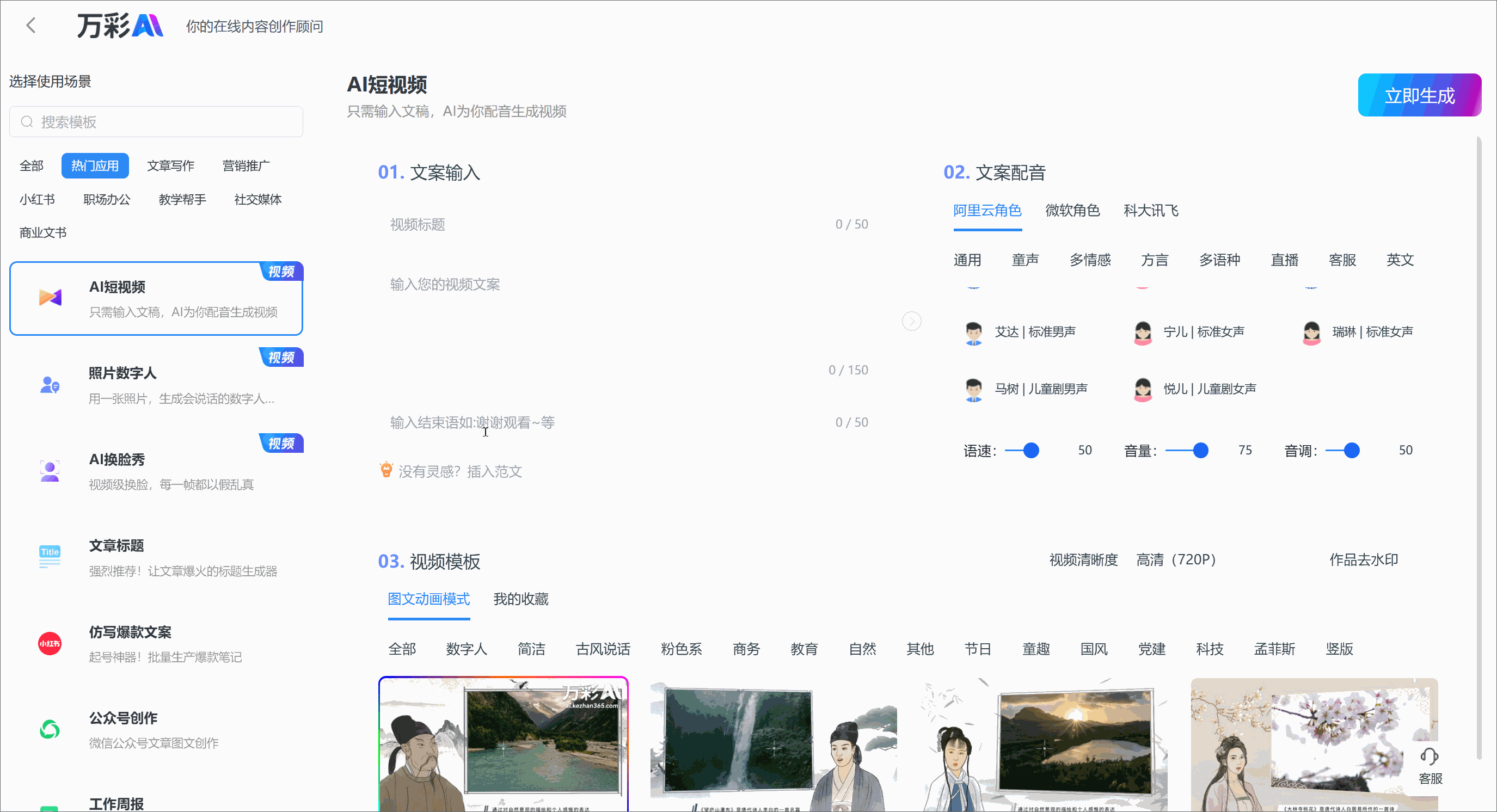Select 艾达 standard male voice

click(x=1035, y=331)
